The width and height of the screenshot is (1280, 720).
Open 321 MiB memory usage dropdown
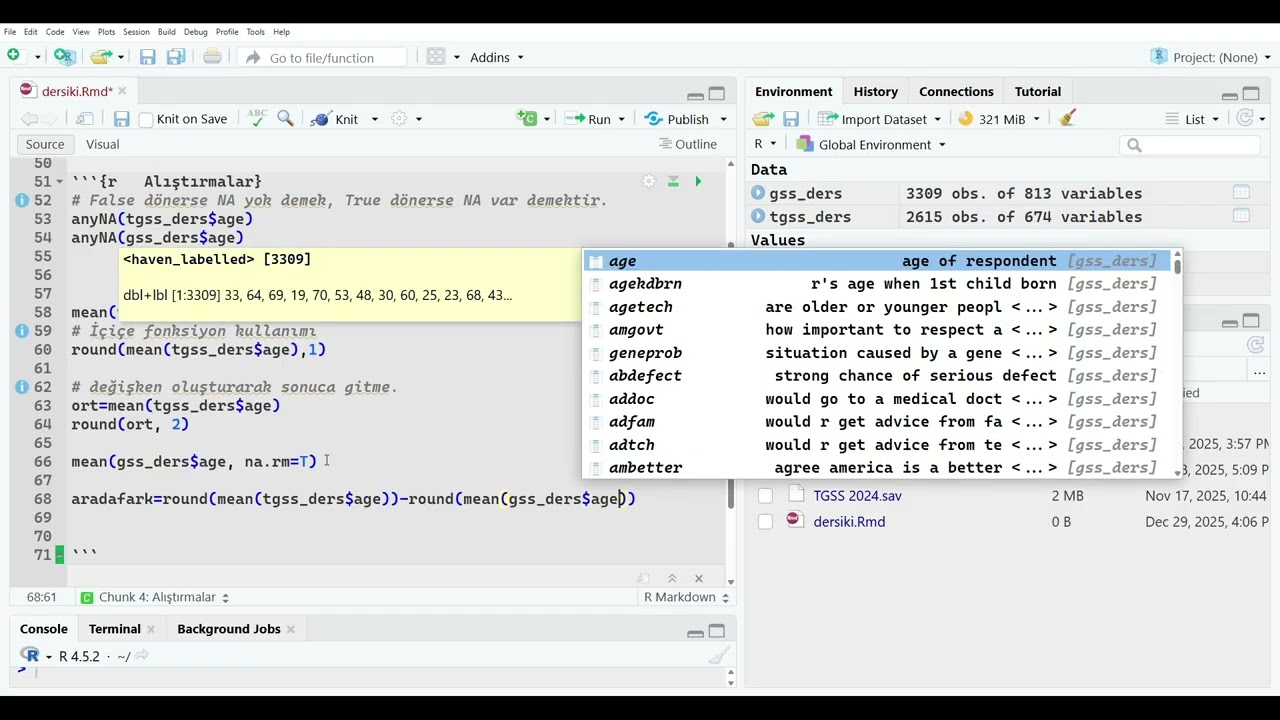(x=999, y=119)
